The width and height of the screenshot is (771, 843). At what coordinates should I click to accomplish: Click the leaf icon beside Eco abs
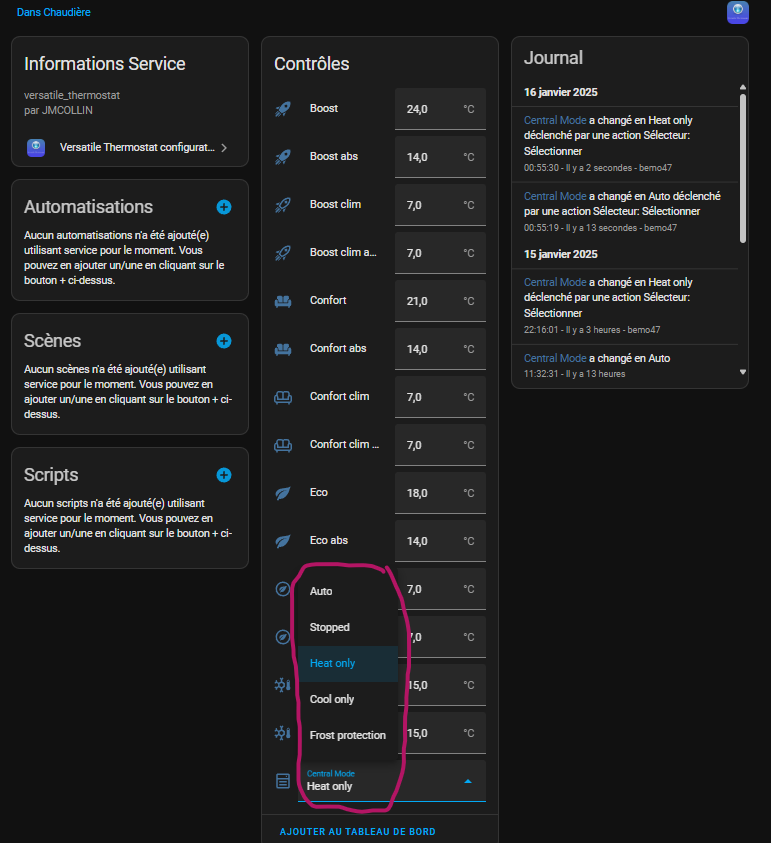click(x=282, y=540)
